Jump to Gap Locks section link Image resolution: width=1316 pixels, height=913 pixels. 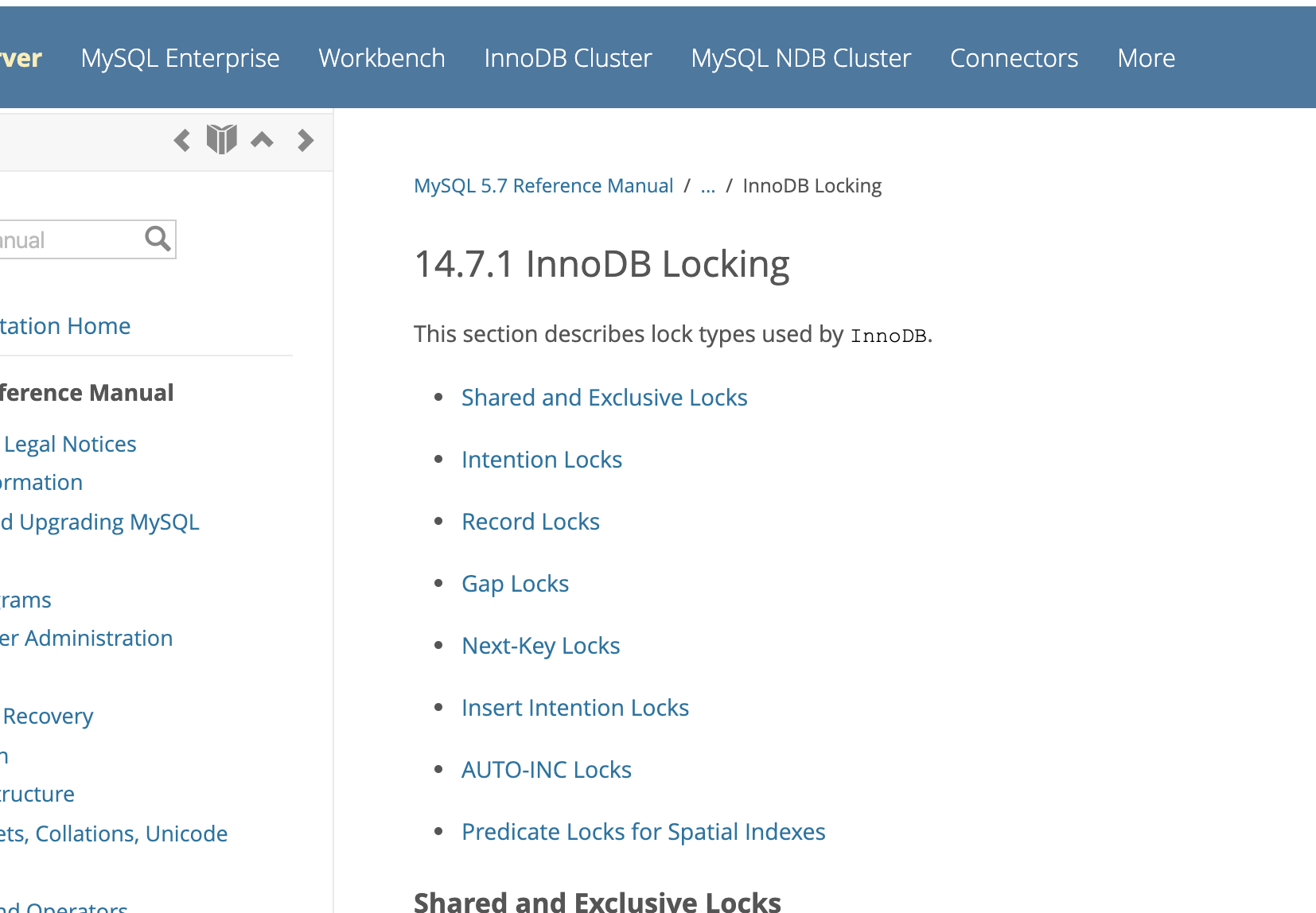click(x=516, y=584)
